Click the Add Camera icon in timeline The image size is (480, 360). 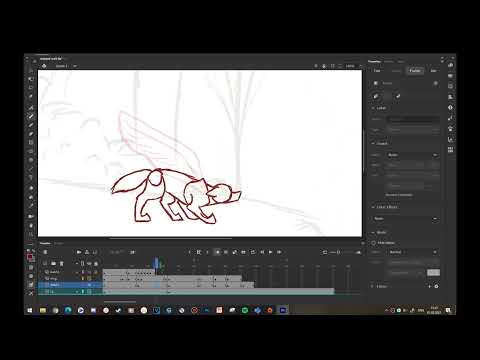coord(79,252)
